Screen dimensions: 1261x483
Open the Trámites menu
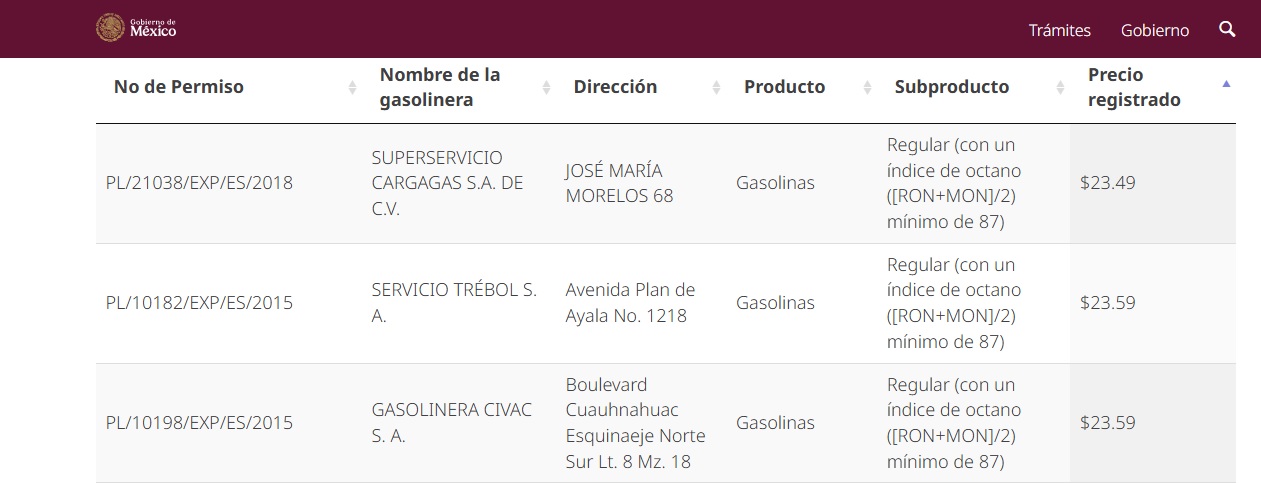pos(1059,30)
